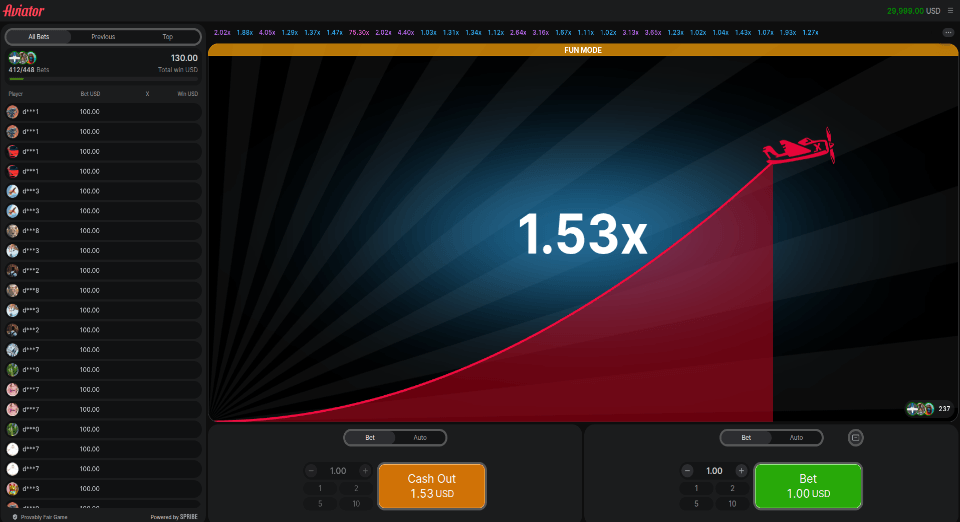
Task: Open the hamburger menu at top right
Action: (x=950, y=10)
